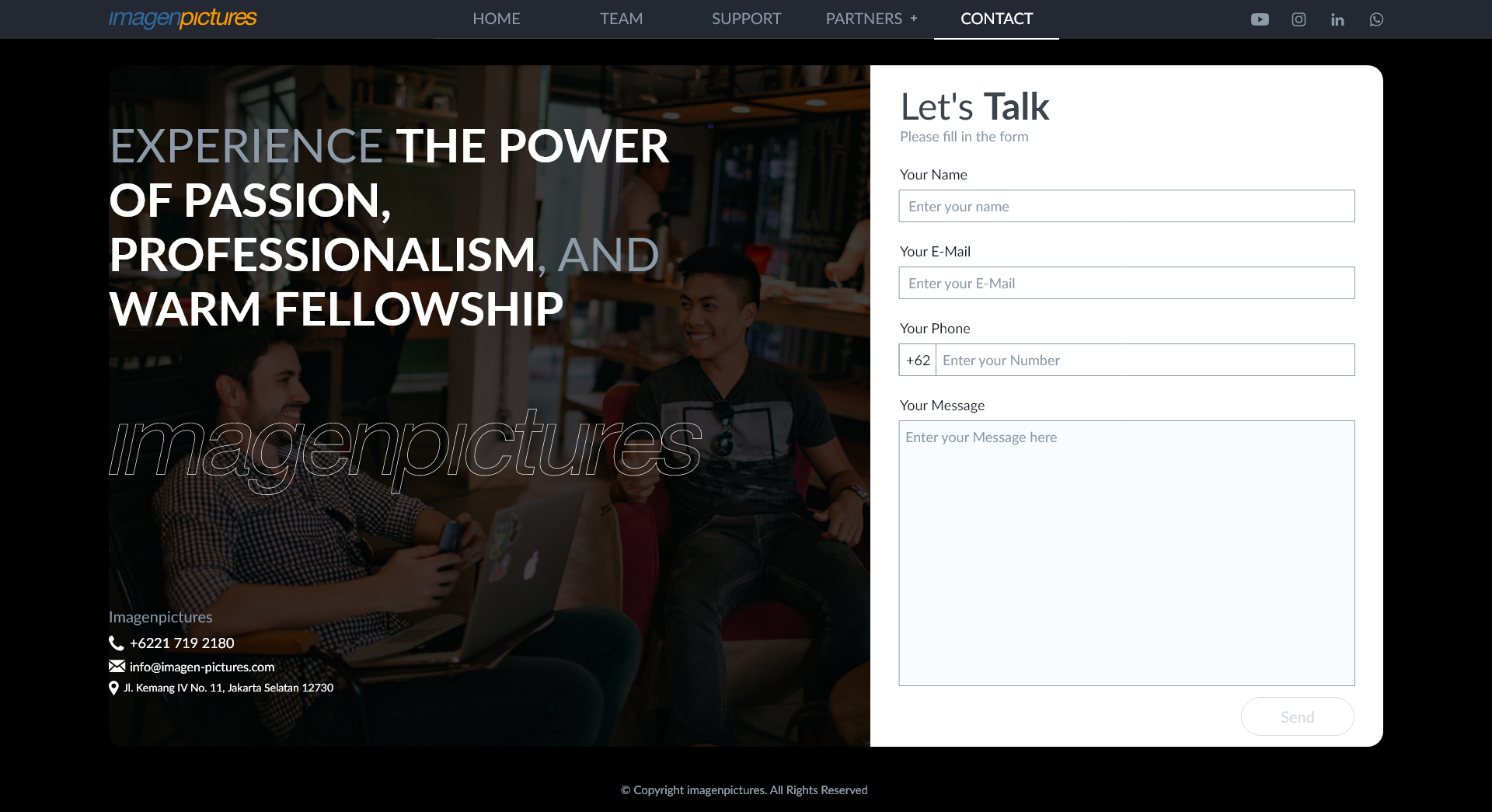Click the +62 country code prefix
Image resolution: width=1492 pixels, height=812 pixels.
(x=918, y=360)
